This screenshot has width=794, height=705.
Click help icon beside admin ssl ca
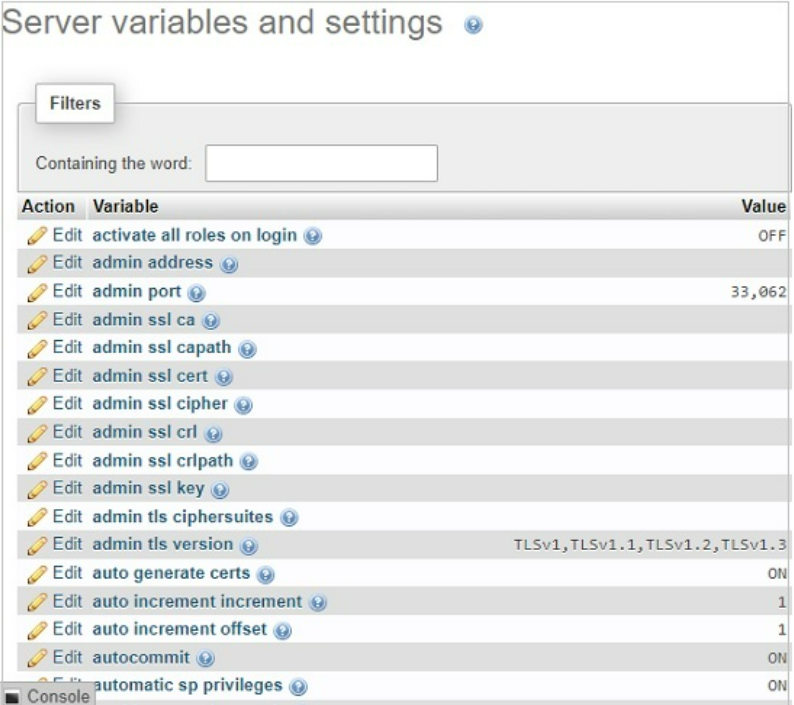211,321
